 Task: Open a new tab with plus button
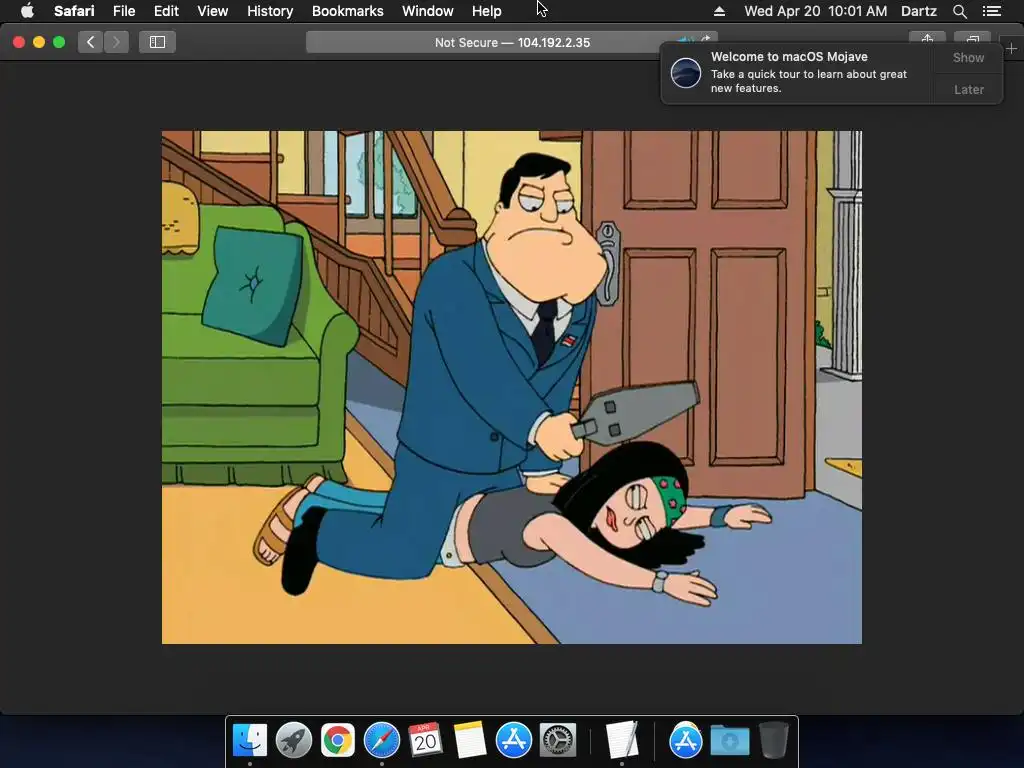point(1011,48)
